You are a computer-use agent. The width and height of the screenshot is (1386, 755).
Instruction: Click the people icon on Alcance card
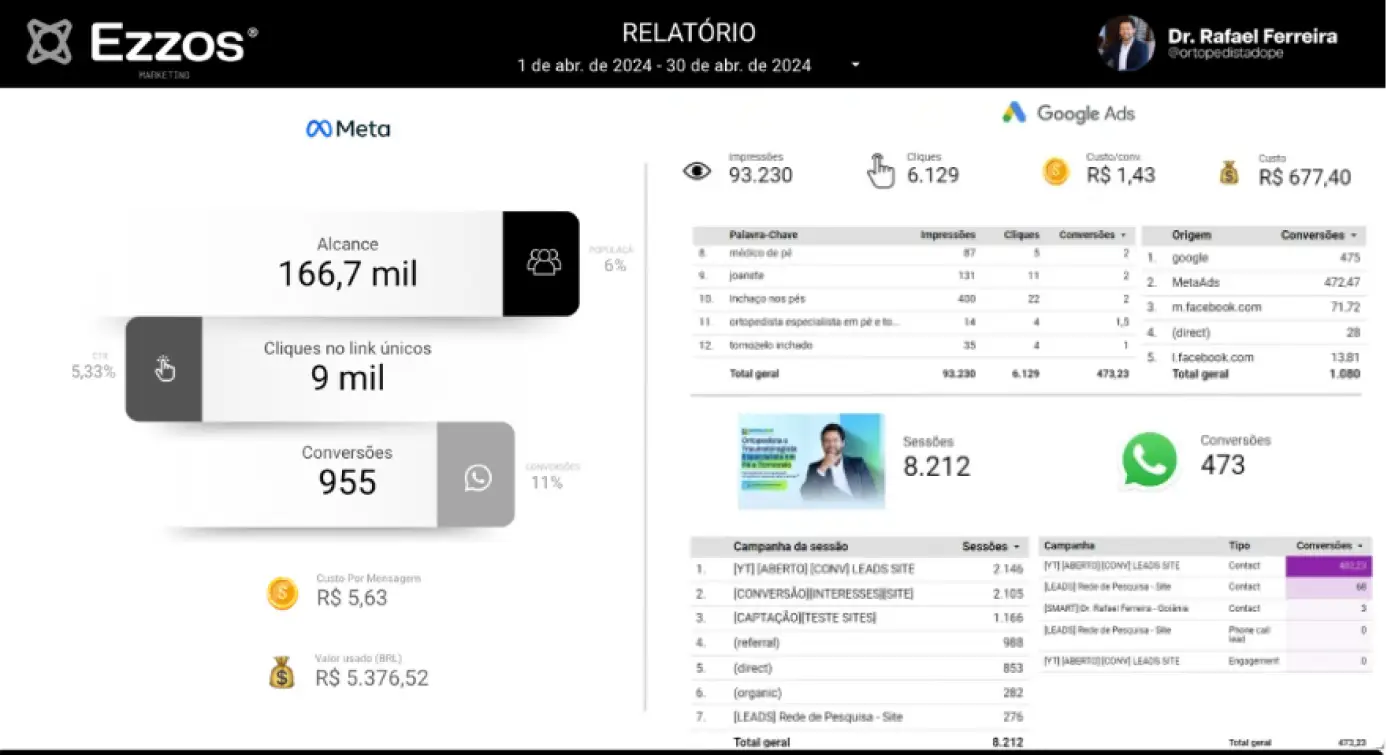click(x=543, y=262)
